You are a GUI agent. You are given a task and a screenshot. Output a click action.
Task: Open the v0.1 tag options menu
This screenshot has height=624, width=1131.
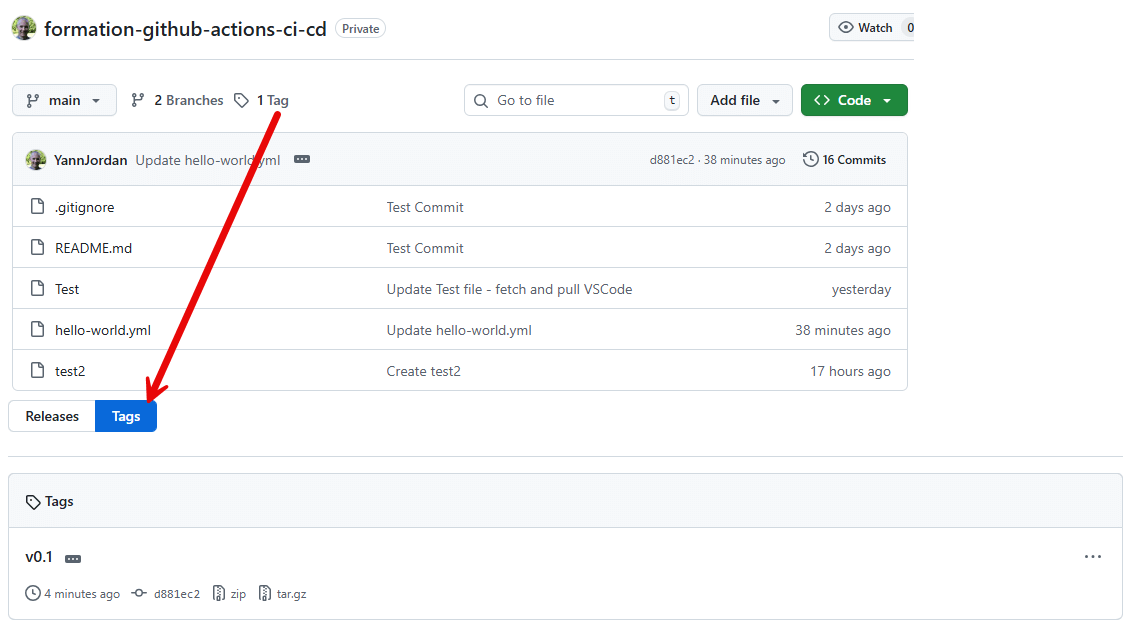[x=1093, y=556]
